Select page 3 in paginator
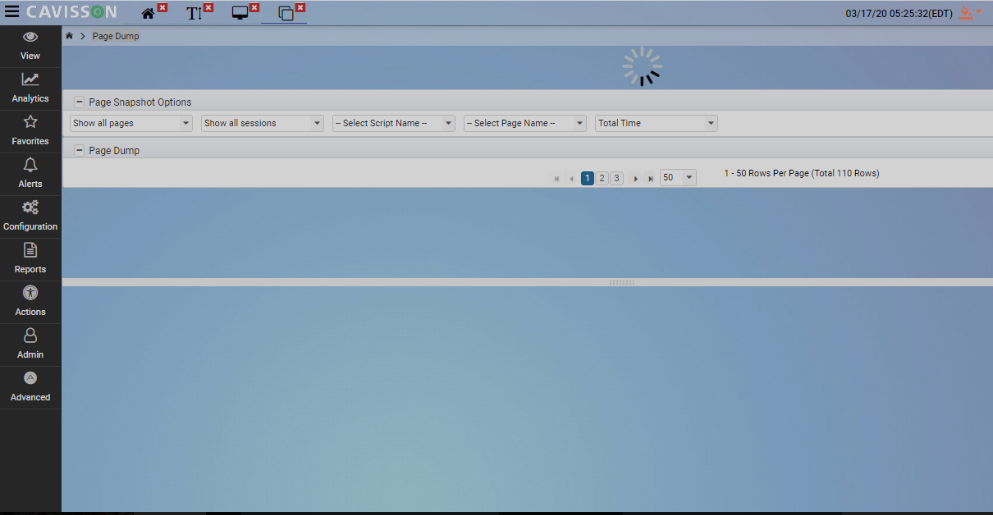The height and width of the screenshot is (515, 993). [x=617, y=178]
